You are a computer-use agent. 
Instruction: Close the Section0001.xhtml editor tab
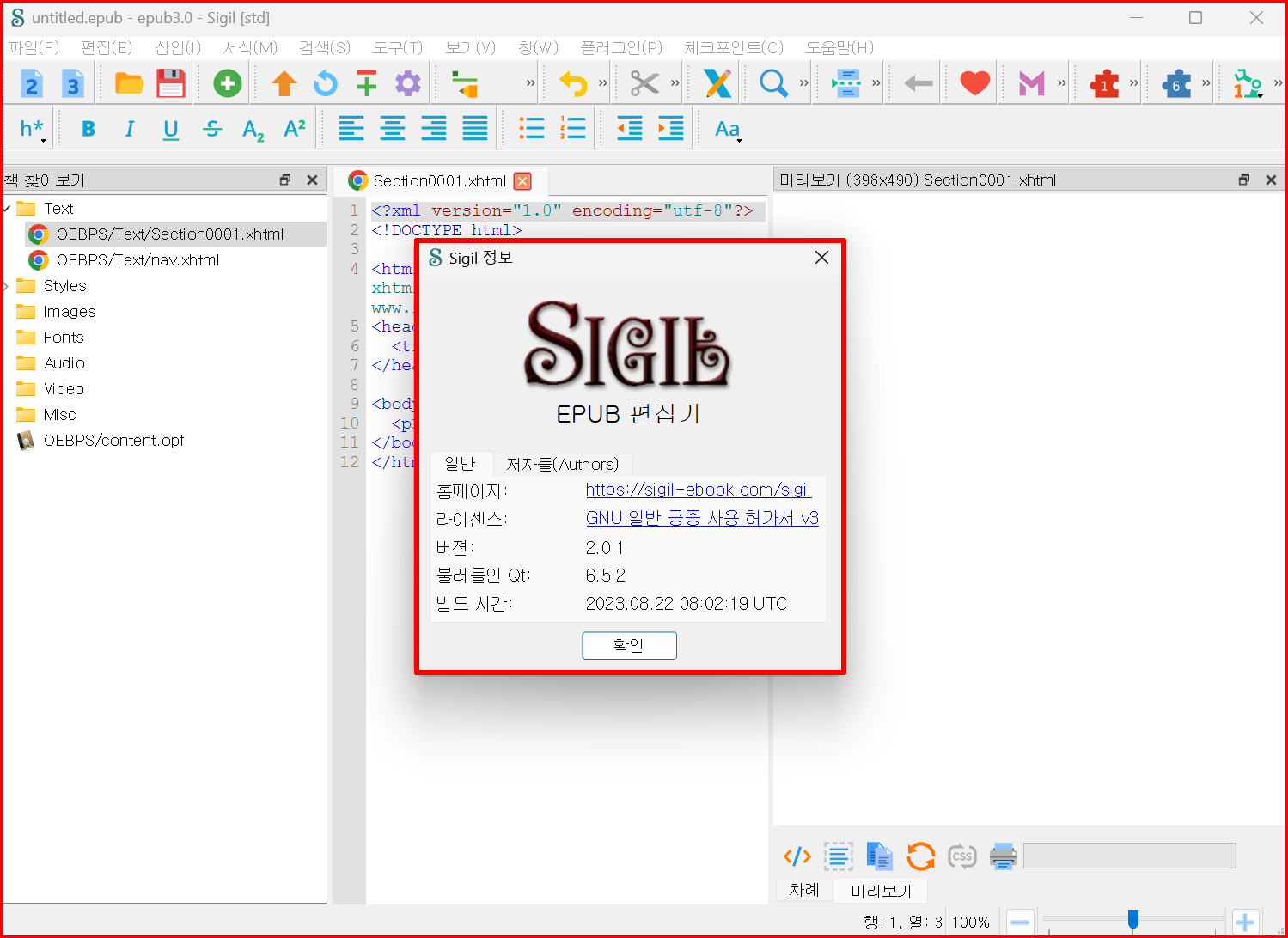(522, 181)
